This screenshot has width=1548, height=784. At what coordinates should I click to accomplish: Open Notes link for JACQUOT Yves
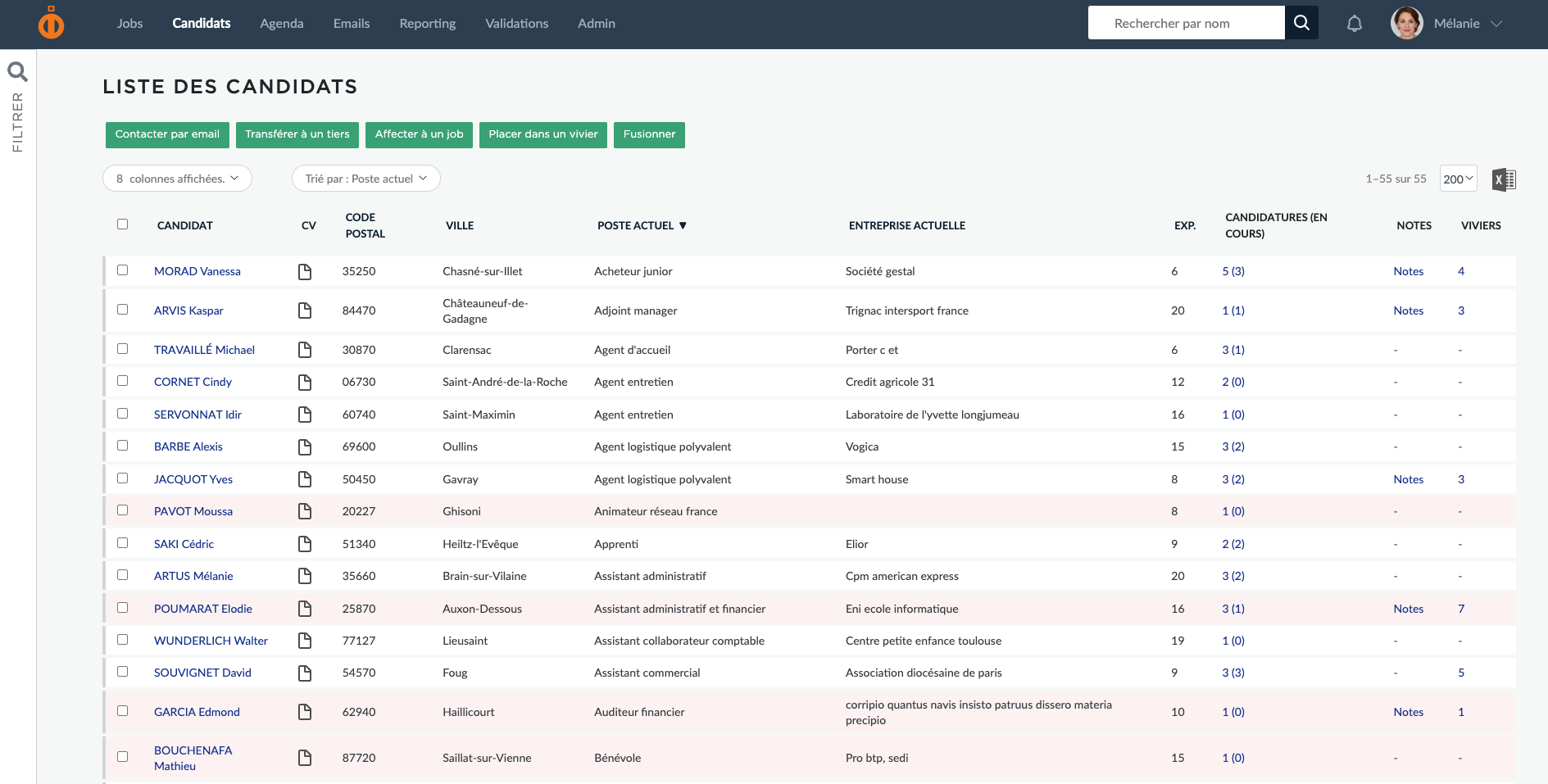click(1408, 479)
